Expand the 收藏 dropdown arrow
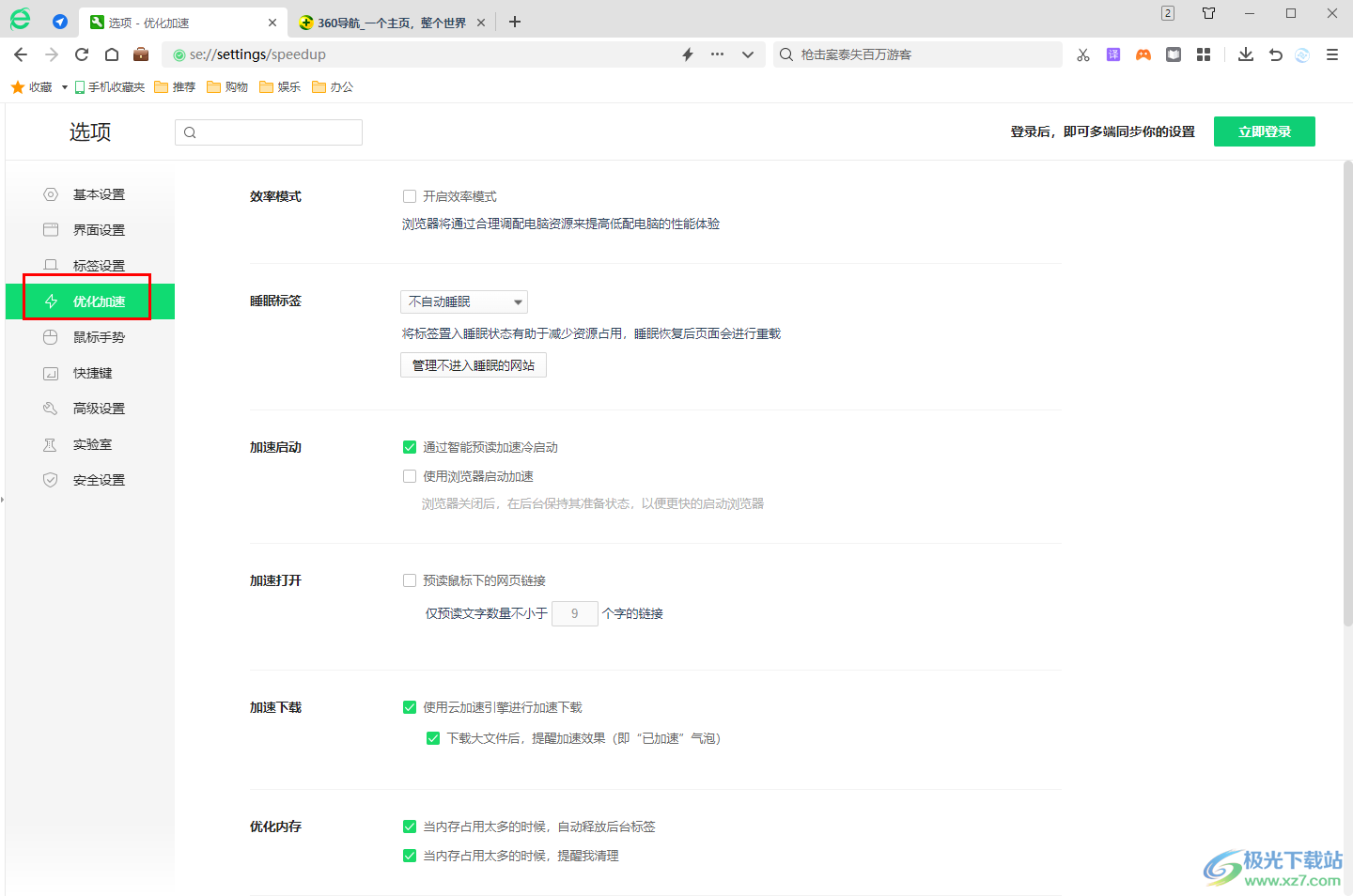Screen dimensions: 1353x896 tap(65, 87)
